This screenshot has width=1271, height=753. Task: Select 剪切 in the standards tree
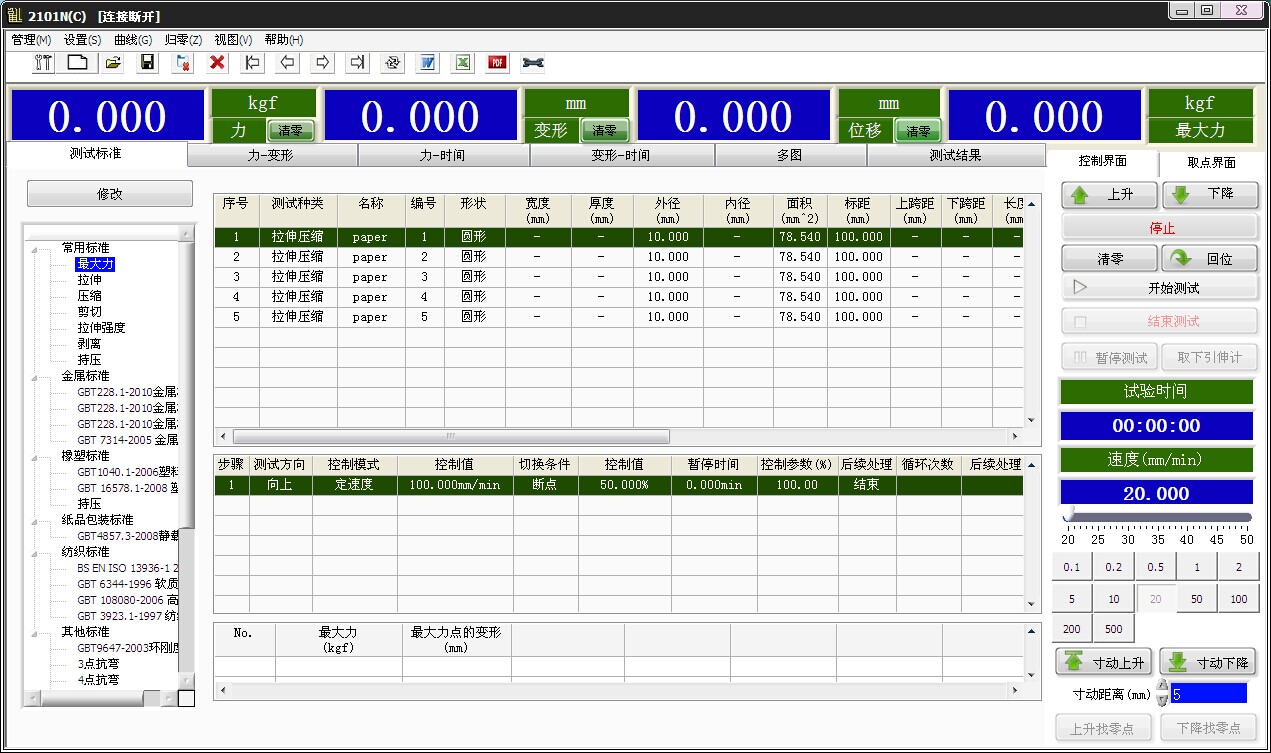89,312
